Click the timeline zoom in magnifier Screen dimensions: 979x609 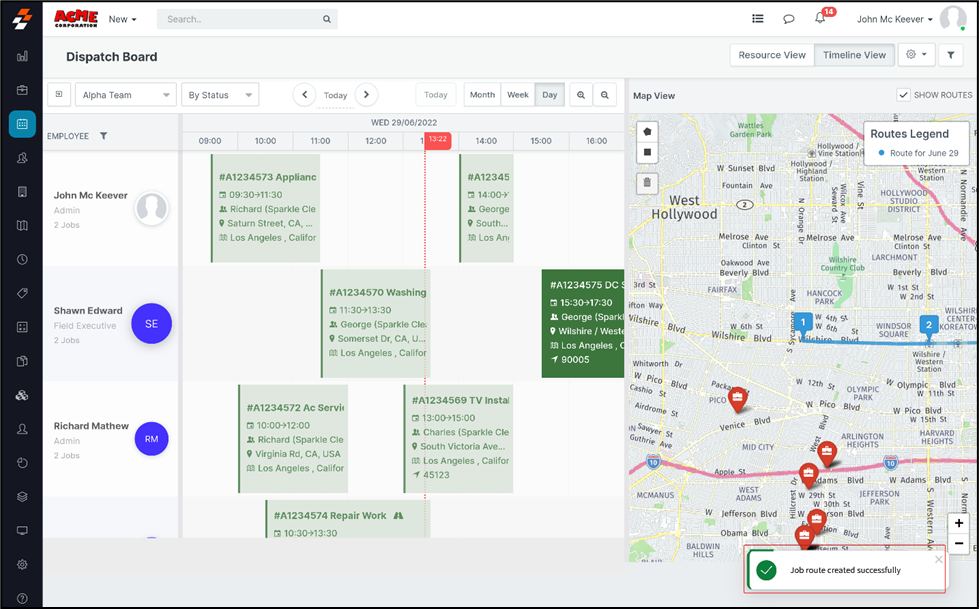tap(581, 95)
